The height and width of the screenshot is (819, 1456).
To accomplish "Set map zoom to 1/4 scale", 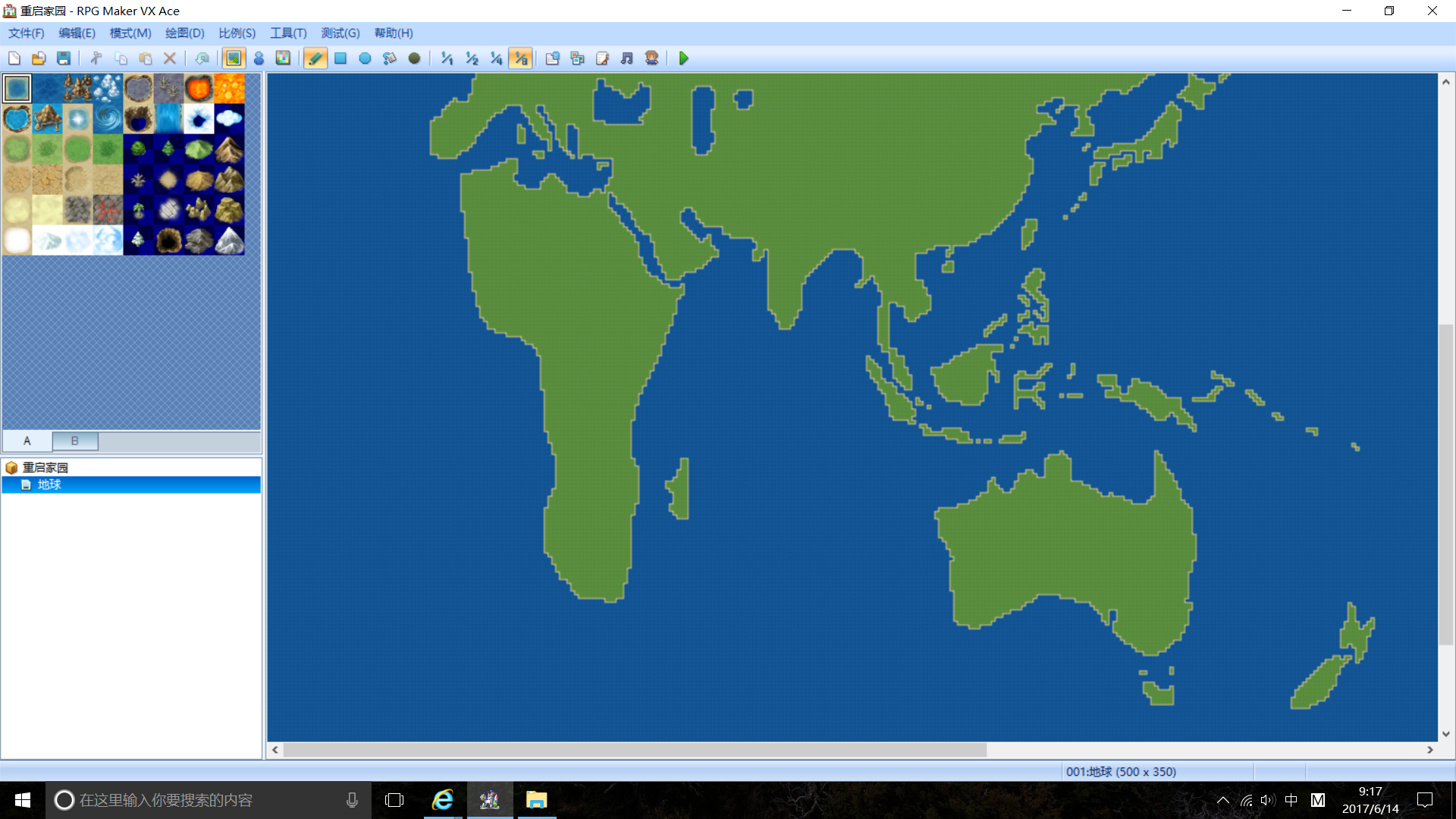I will point(496,58).
